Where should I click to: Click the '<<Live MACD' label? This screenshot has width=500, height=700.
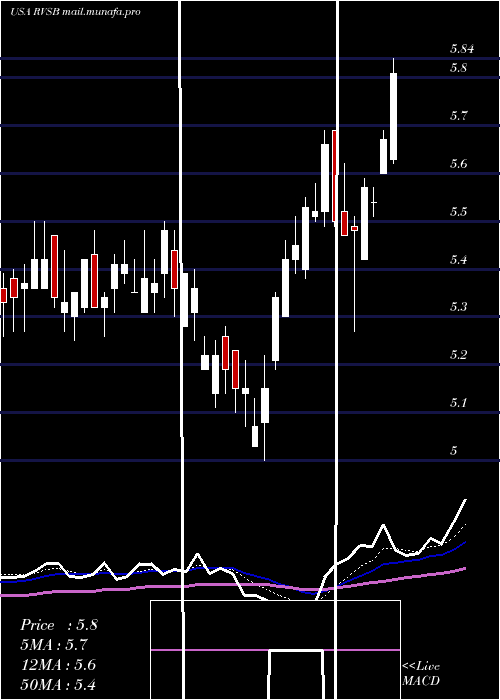coord(421,674)
